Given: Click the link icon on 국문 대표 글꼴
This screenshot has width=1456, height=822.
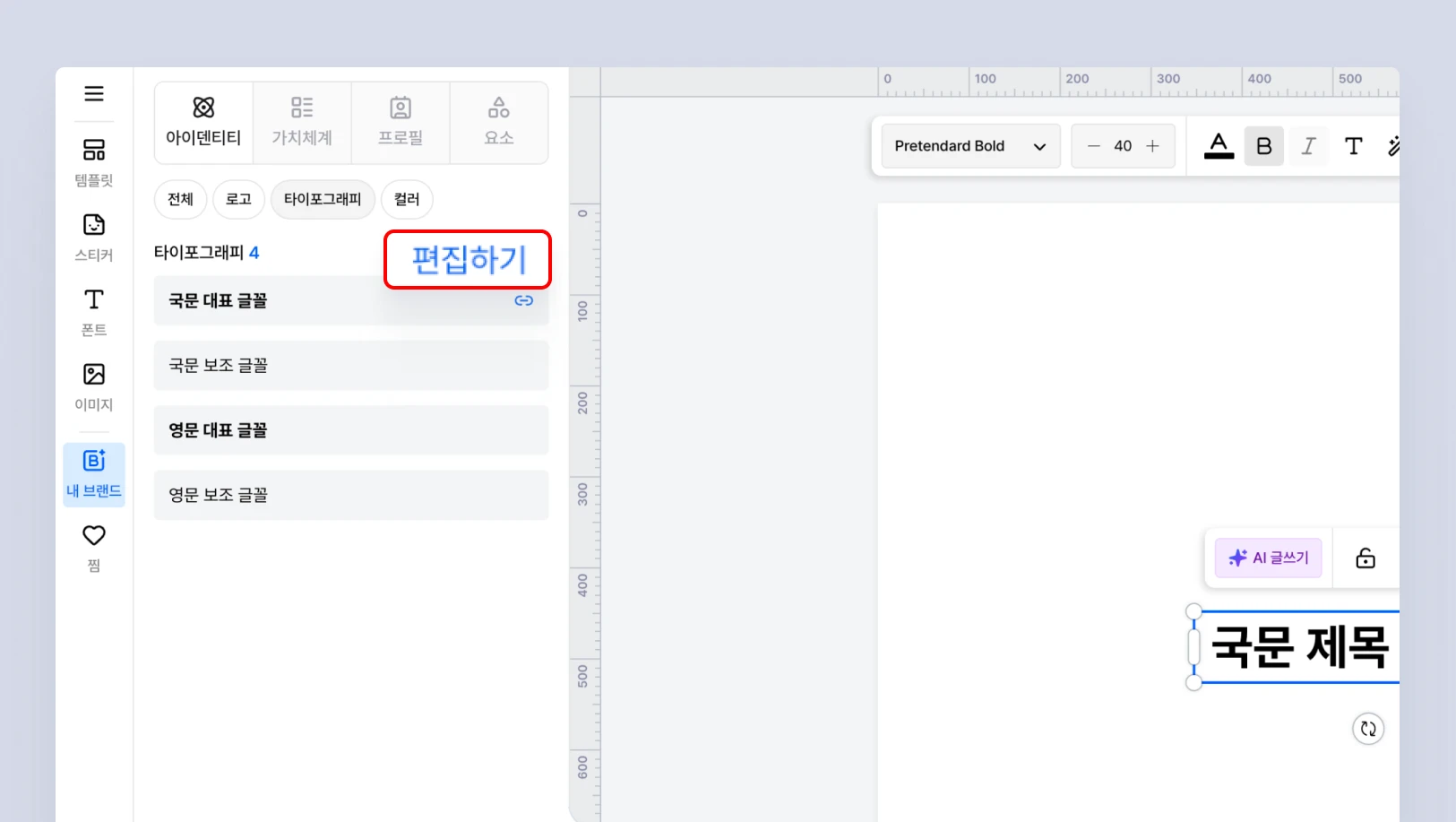Looking at the screenshot, I should [x=524, y=300].
